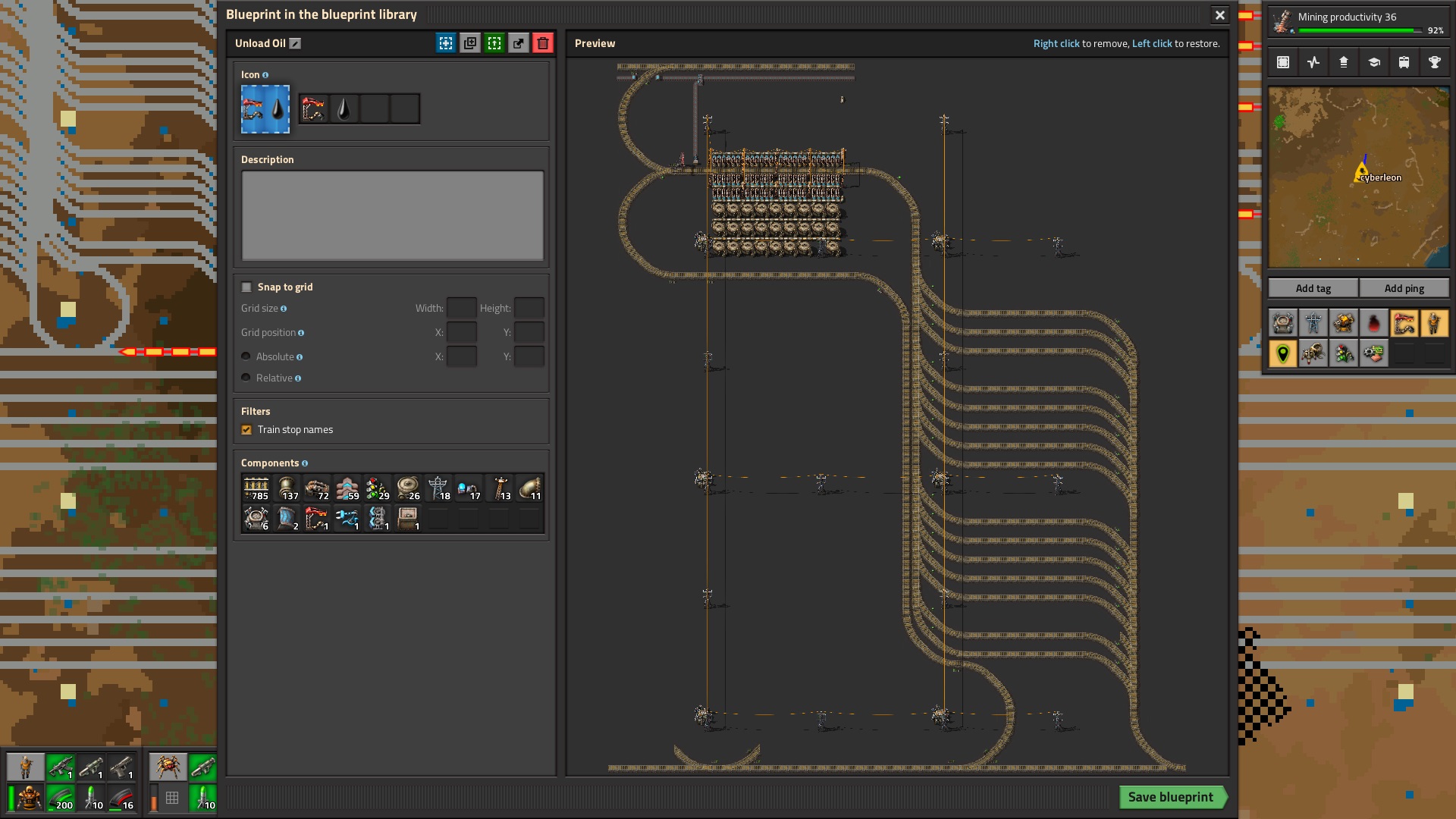Click the export blueprint string icon
The image size is (1456, 819).
click(x=519, y=43)
